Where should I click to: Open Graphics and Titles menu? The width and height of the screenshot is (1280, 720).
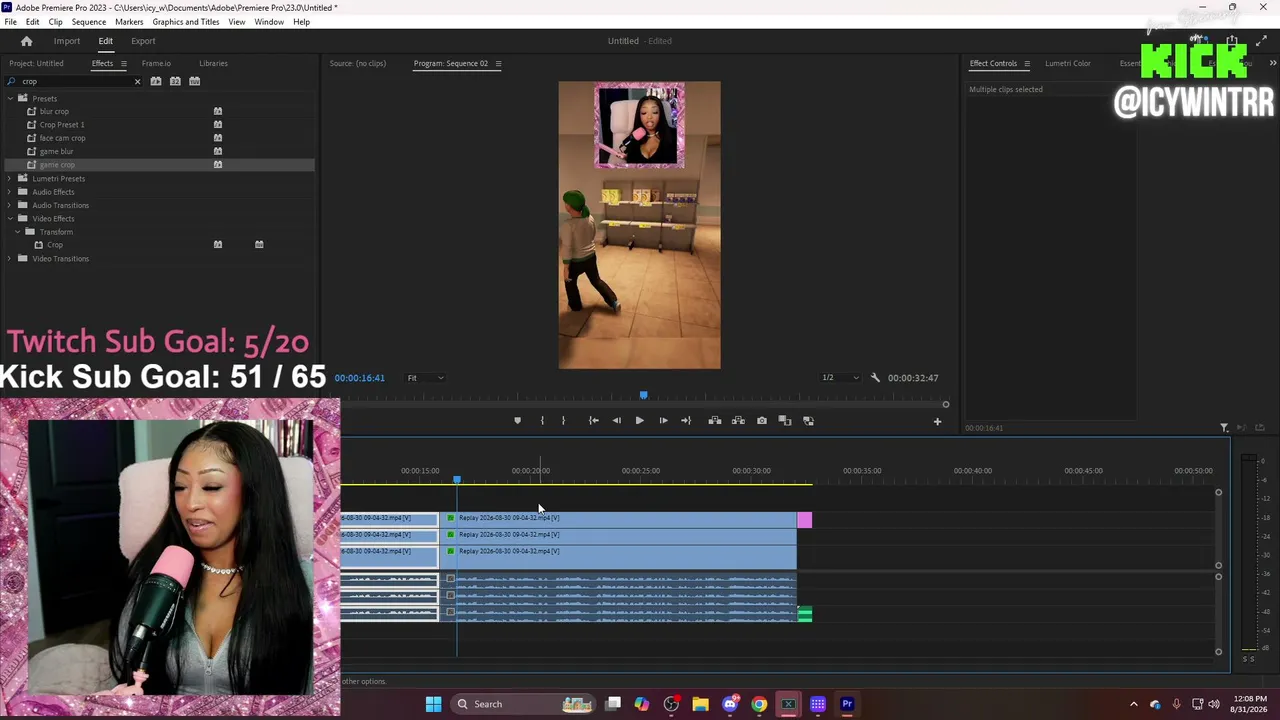(x=186, y=22)
